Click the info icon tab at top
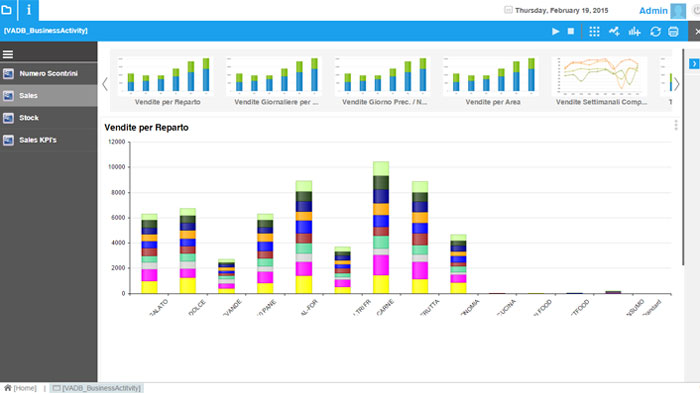 coord(29,10)
